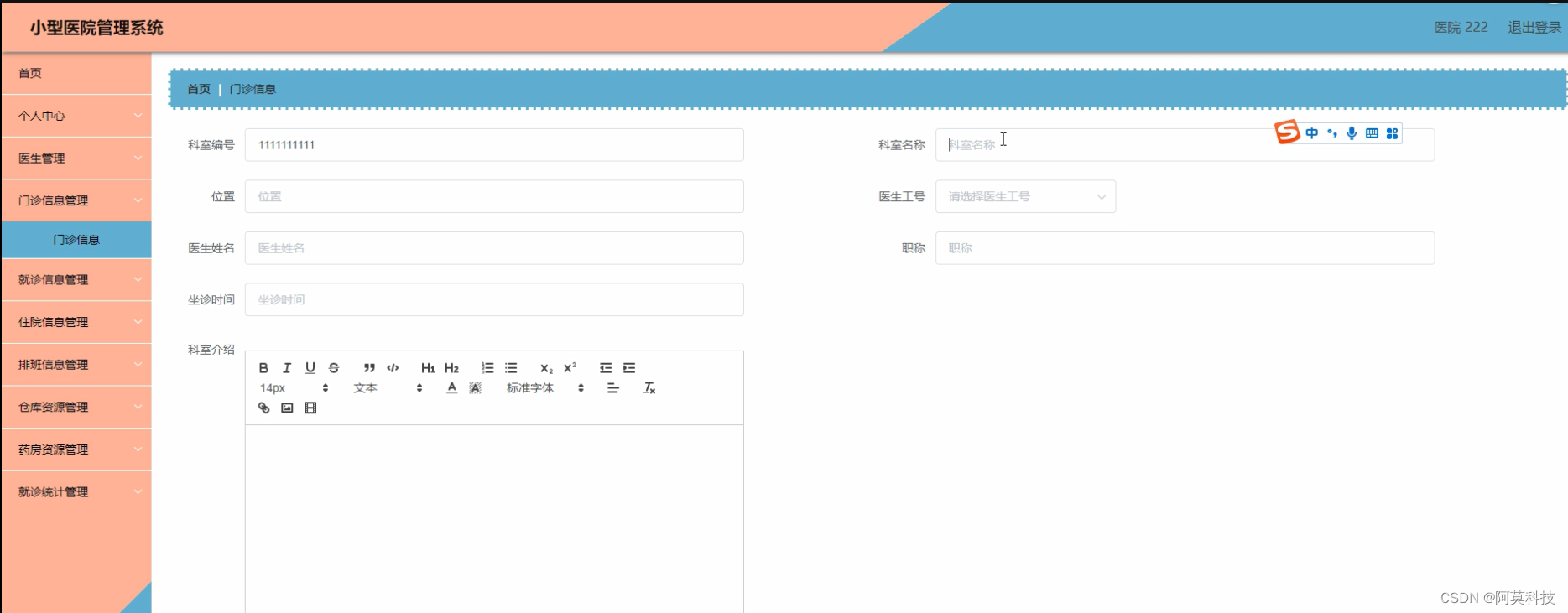Toggle underline formatting in the editor
The height and width of the screenshot is (613, 1568).
click(310, 368)
